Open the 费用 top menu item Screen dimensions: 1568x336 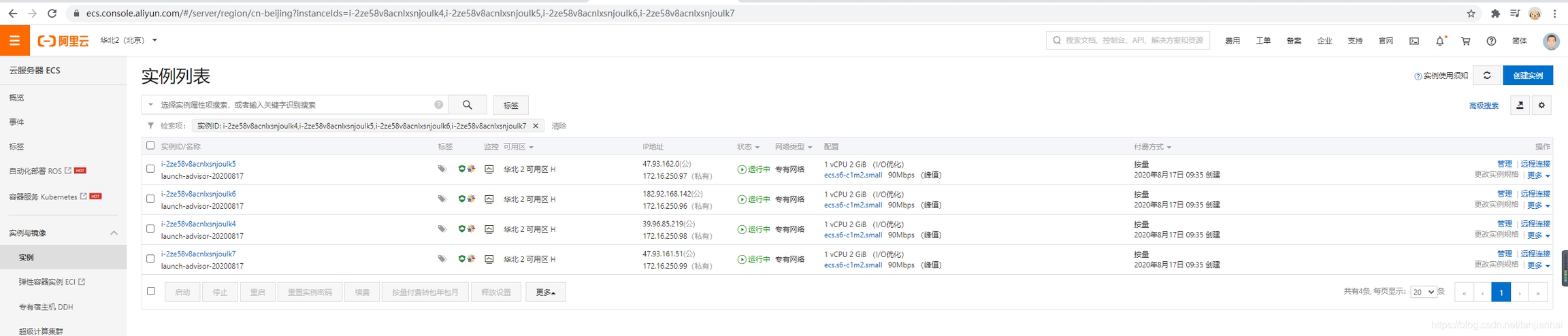tap(1232, 41)
